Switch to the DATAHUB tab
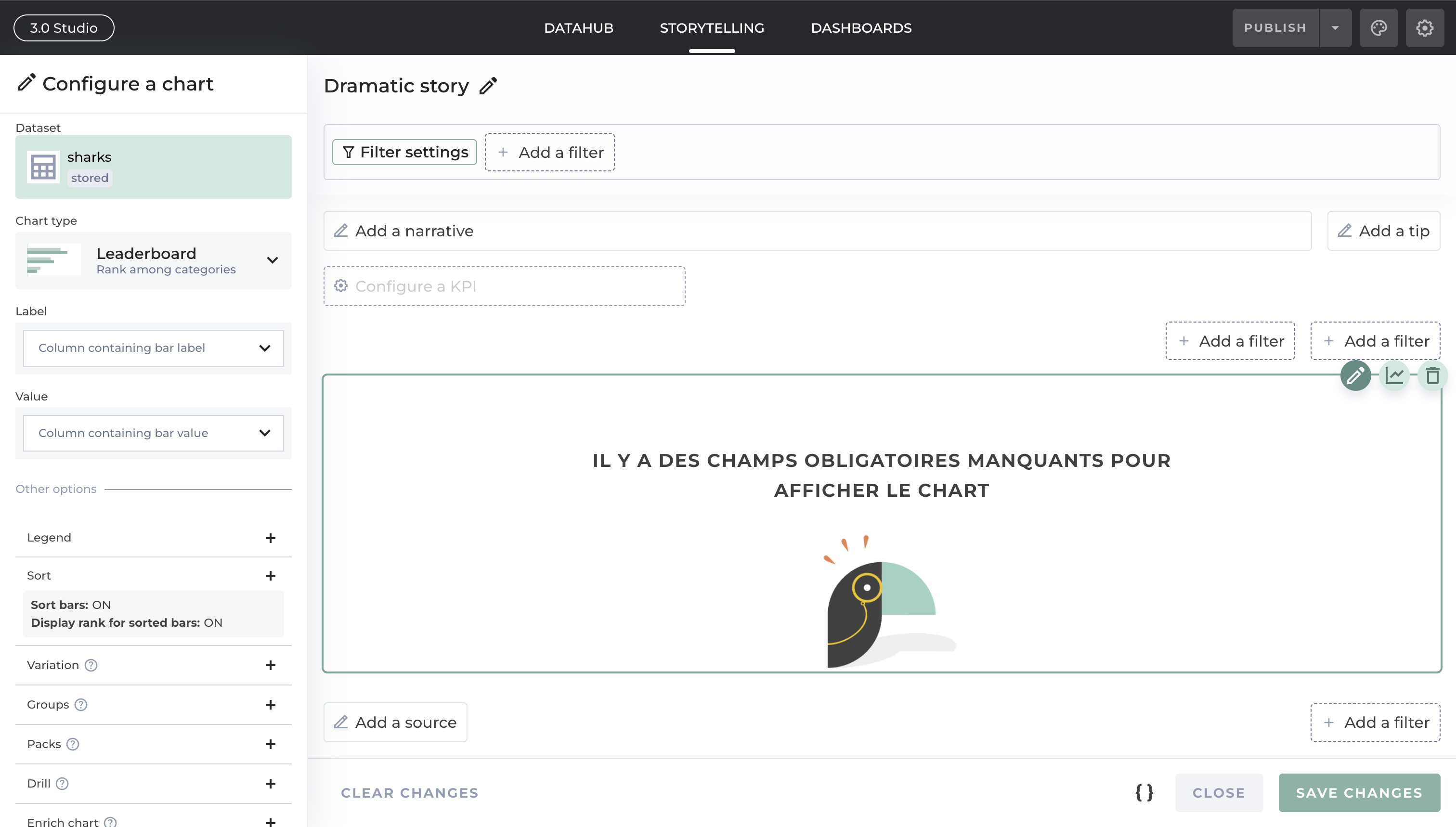 pos(578,28)
